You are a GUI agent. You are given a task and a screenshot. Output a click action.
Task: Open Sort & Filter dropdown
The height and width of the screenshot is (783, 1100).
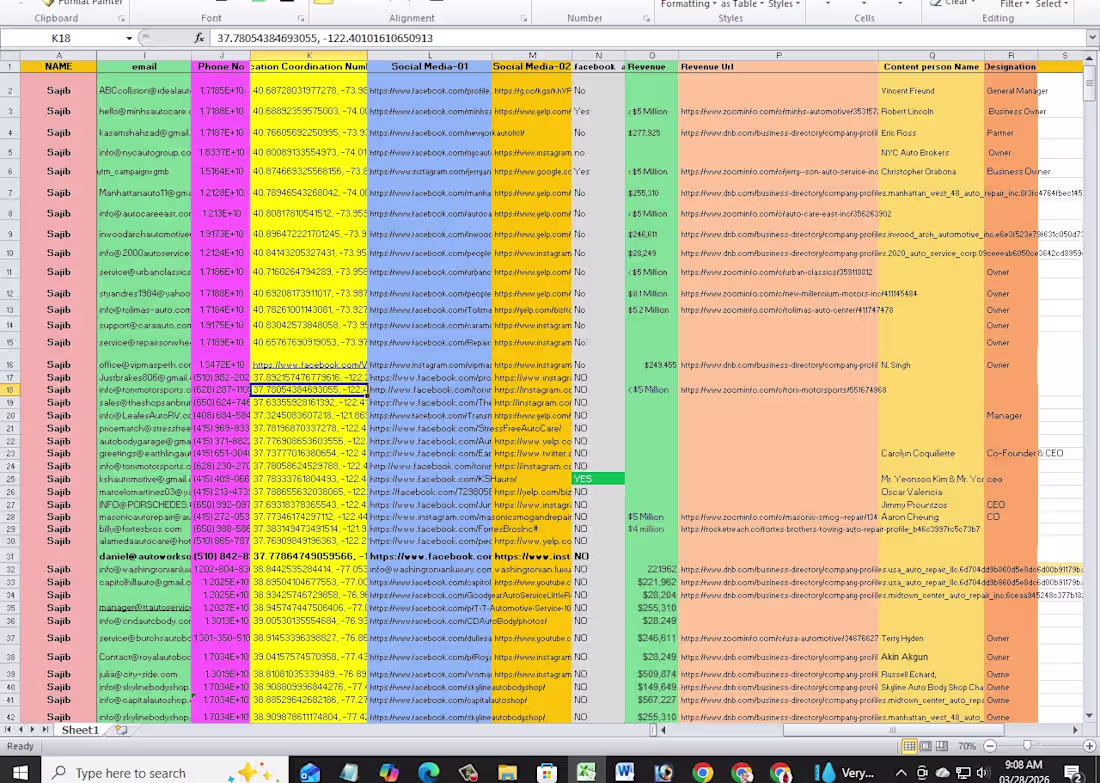[1014, 4]
